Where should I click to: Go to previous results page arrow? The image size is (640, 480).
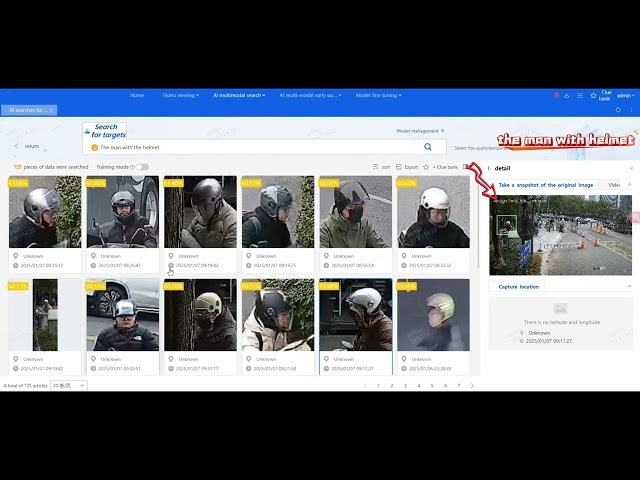click(x=365, y=385)
